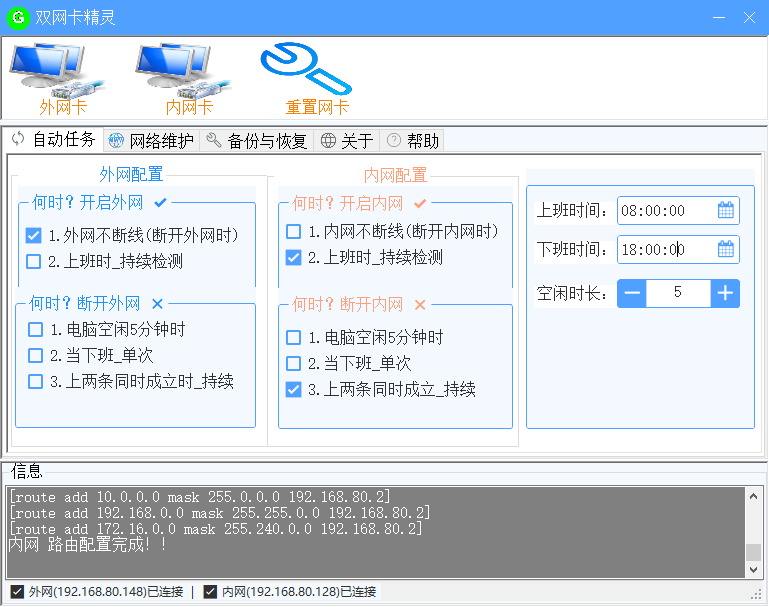Enable 内网不断线(断开内网时) checkbox
Viewport: 769px width, 607px height.
293,232
